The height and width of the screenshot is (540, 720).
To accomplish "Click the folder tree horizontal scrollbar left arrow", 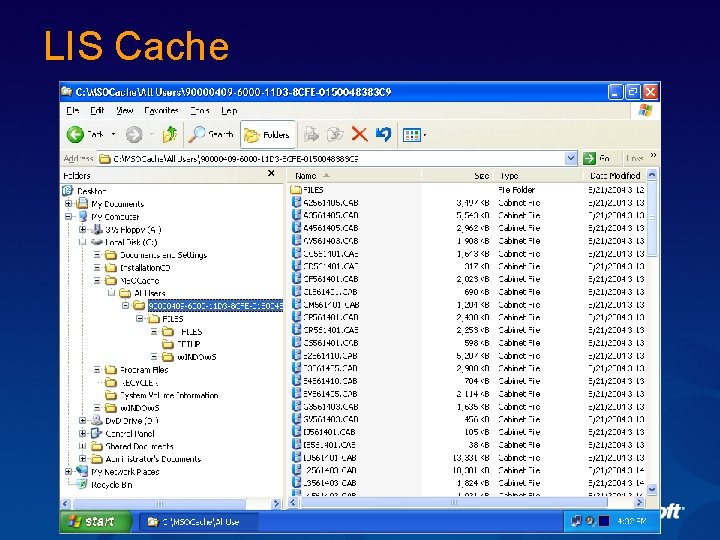I will pos(65,503).
